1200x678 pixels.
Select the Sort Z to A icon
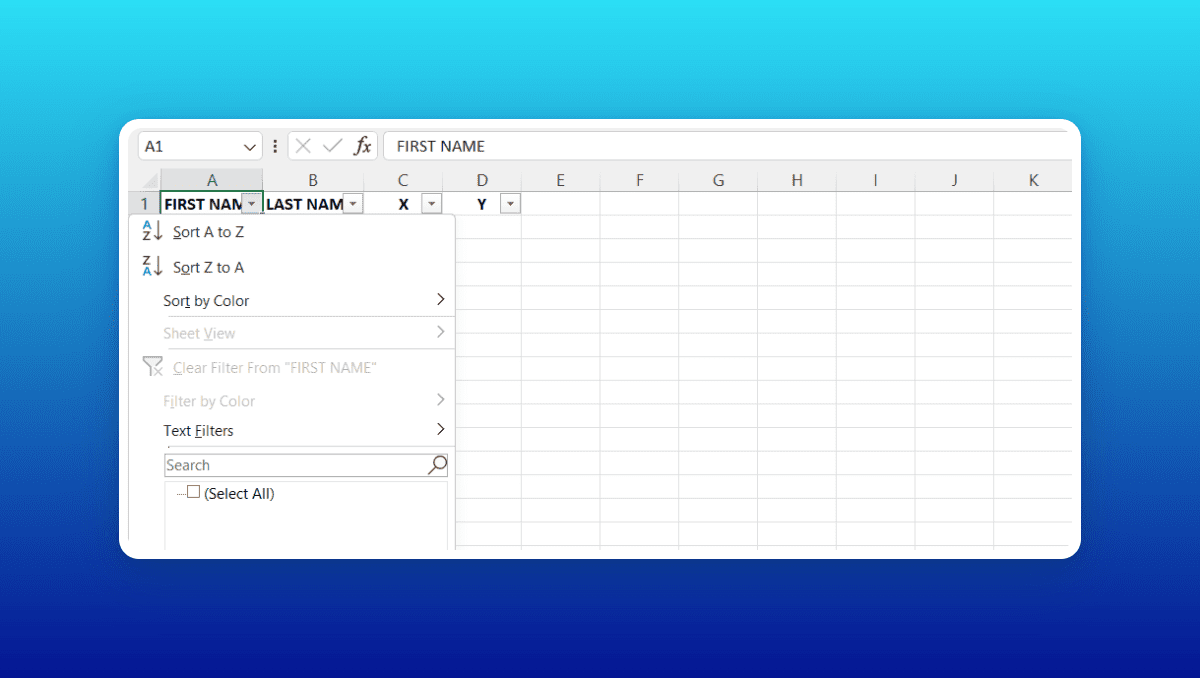(x=152, y=267)
